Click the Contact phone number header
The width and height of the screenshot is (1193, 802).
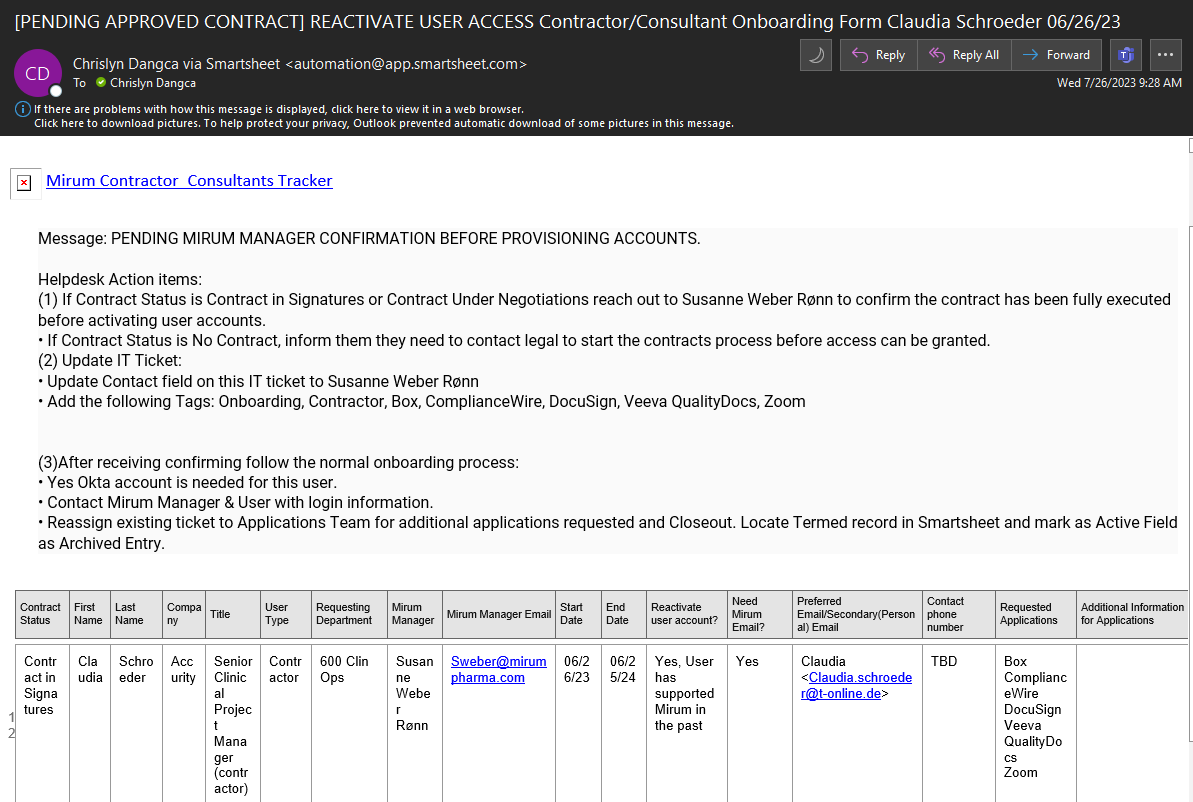click(959, 614)
